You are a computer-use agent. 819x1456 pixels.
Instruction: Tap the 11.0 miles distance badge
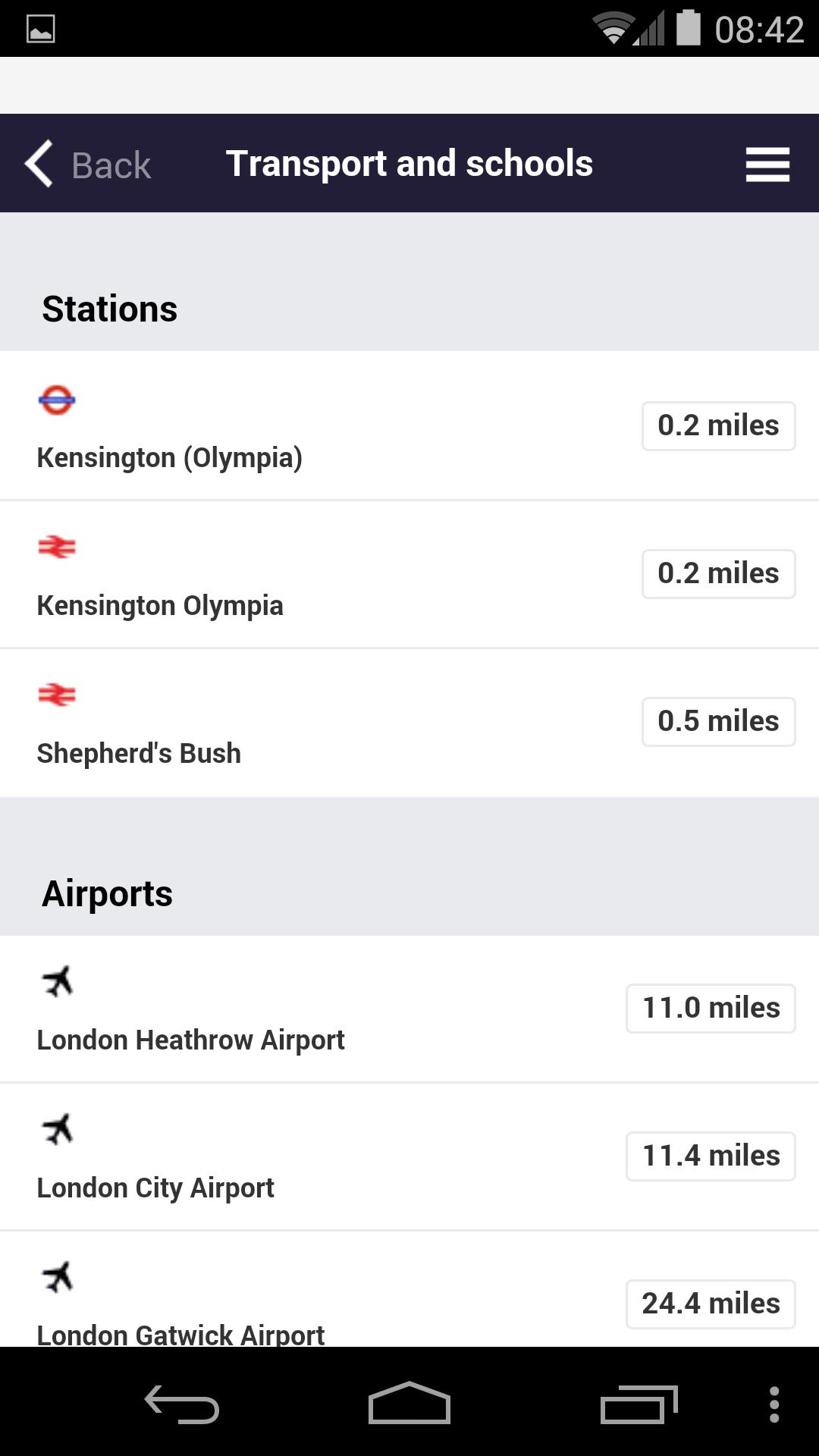point(711,1008)
